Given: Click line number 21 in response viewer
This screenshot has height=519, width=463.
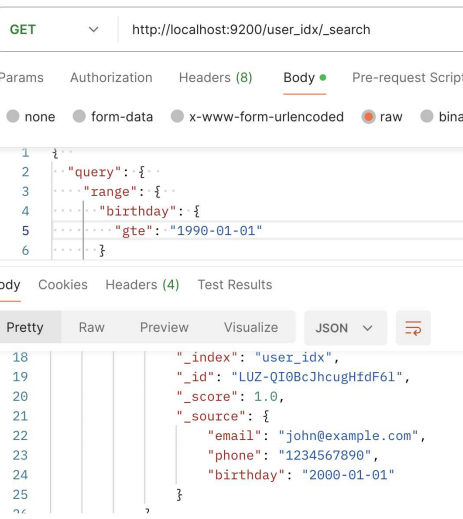Looking at the screenshot, I should [x=20, y=416].
